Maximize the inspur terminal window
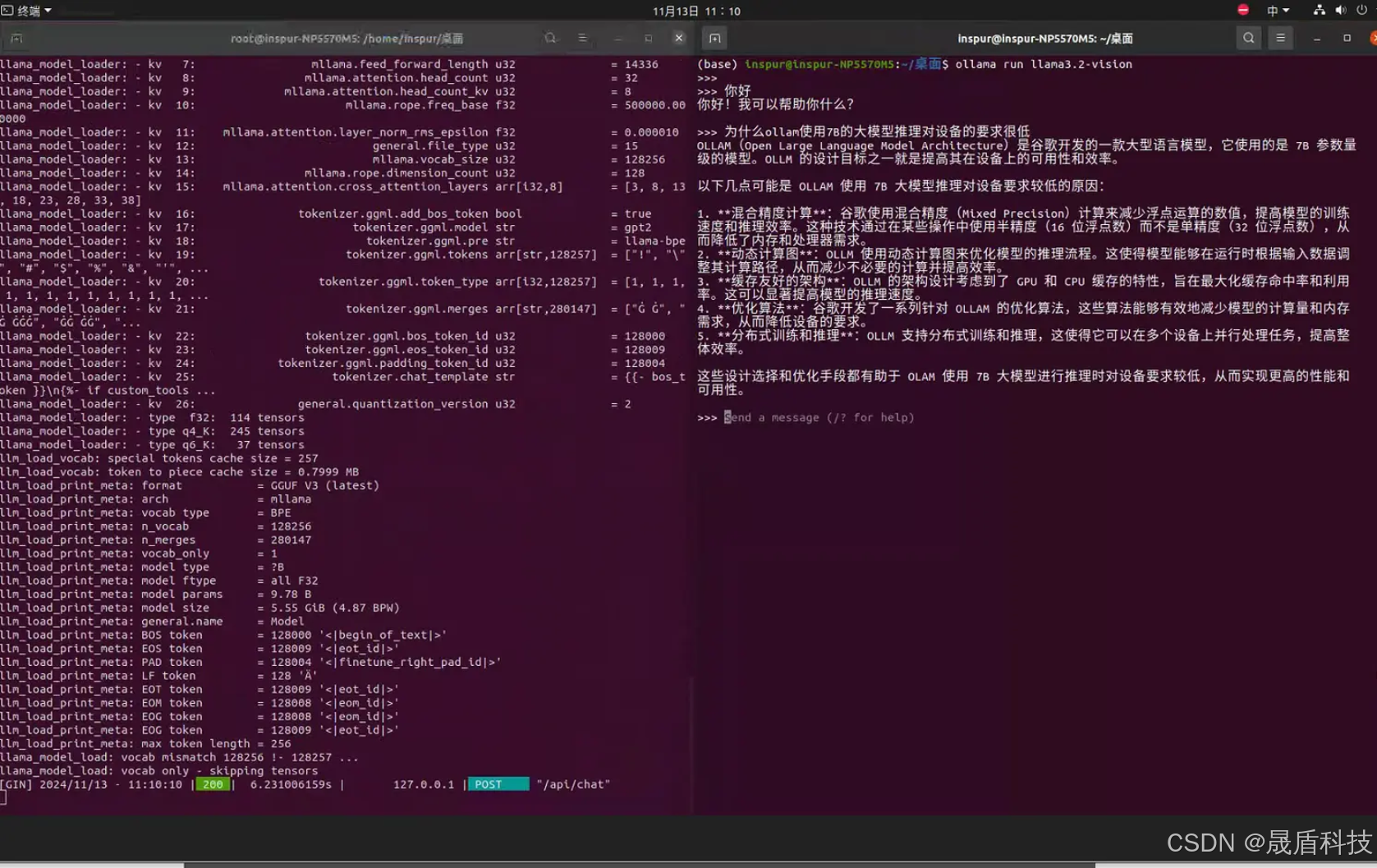 [x=1347, y=38]
